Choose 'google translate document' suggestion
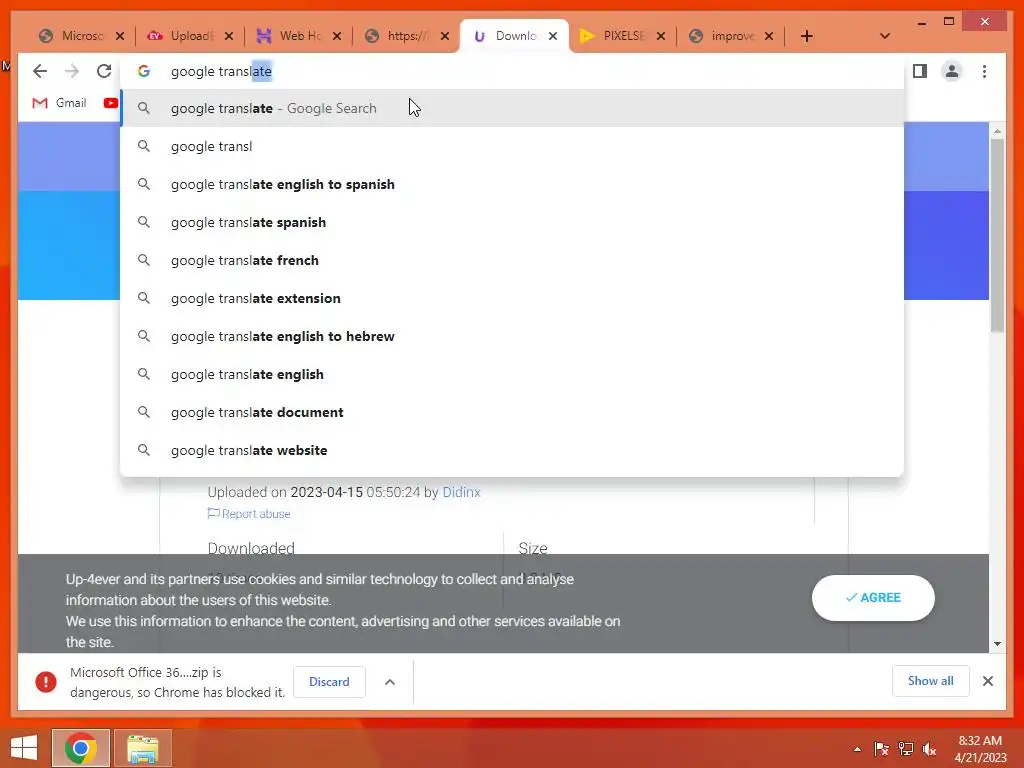Viewport: 1024px width, 768px height. 512,412
